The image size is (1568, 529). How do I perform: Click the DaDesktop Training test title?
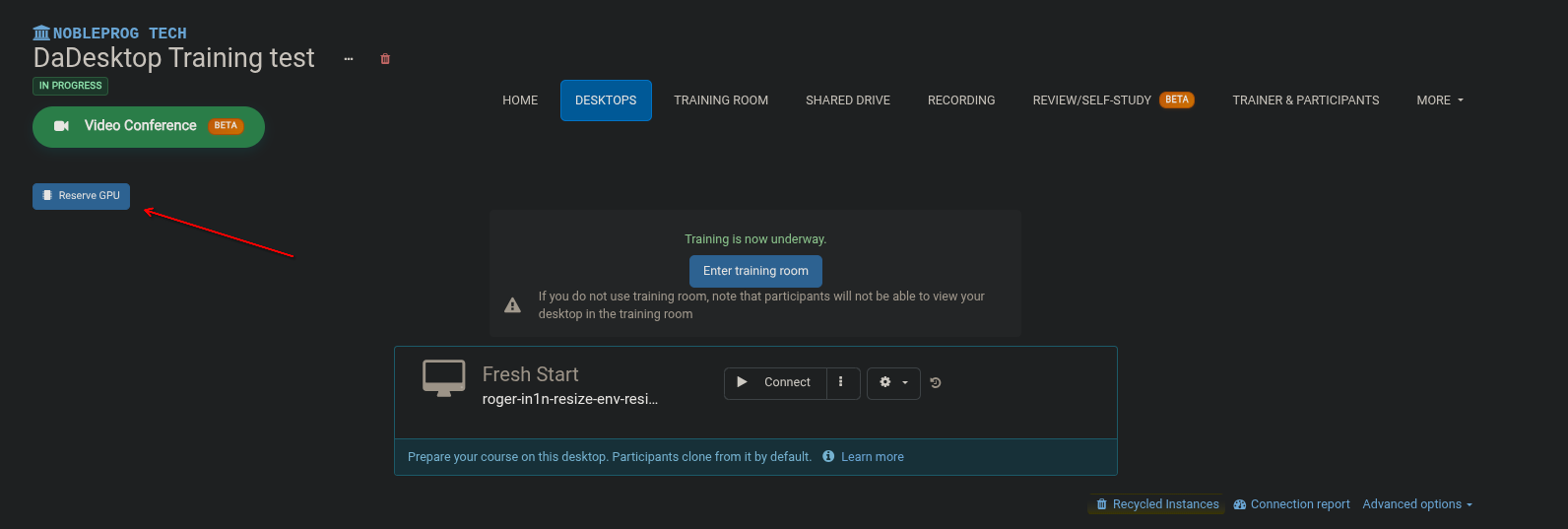(x=174, y=58)
